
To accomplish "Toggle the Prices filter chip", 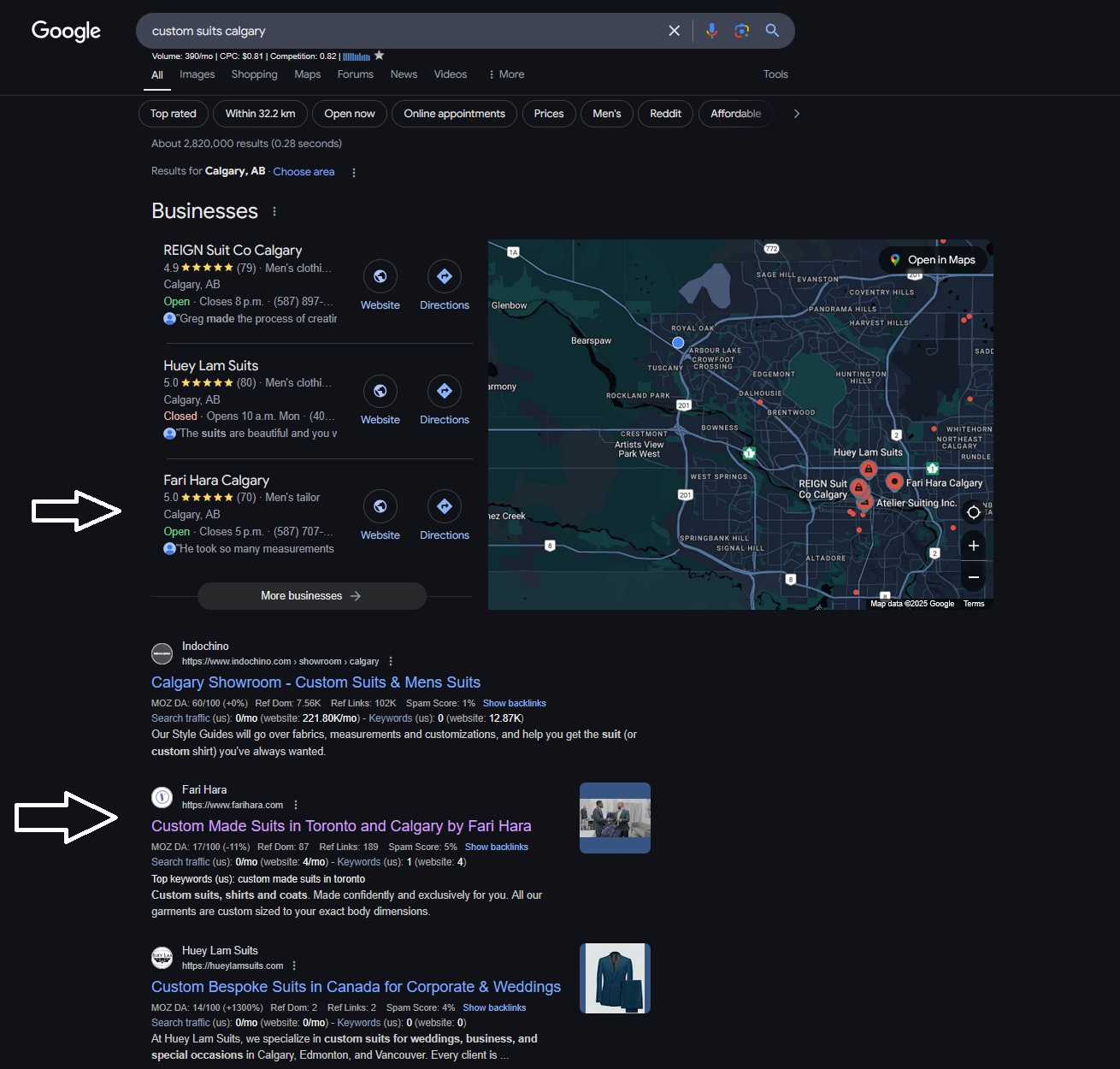I will click(549, 114).
